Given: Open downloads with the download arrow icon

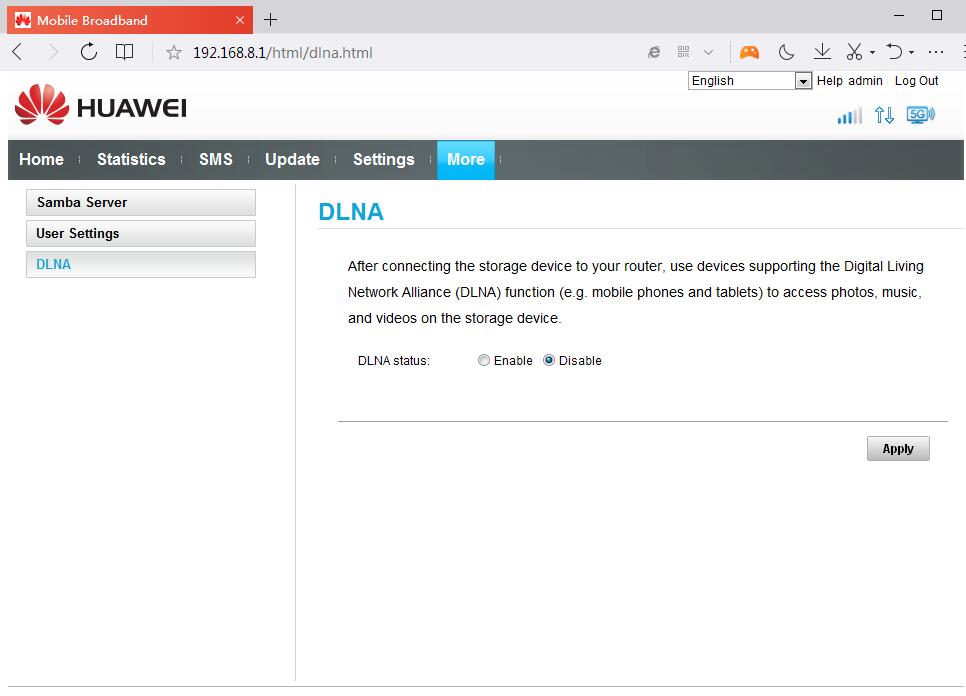Looking at the screenshot, I should coord(822,52).
